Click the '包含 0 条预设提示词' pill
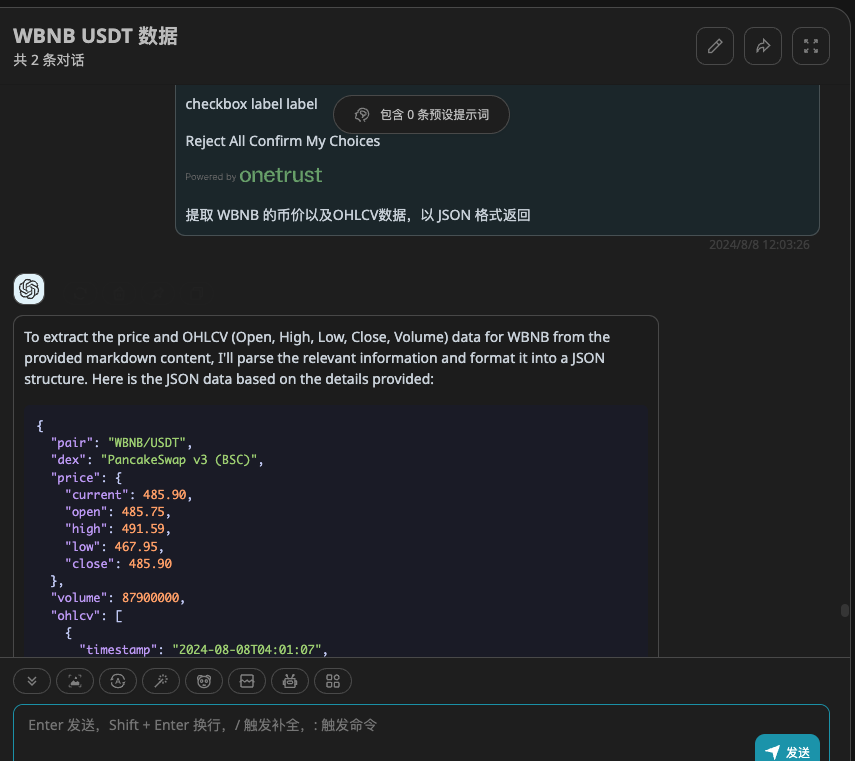This screenshot has height=761, width=855. point(421,115)
